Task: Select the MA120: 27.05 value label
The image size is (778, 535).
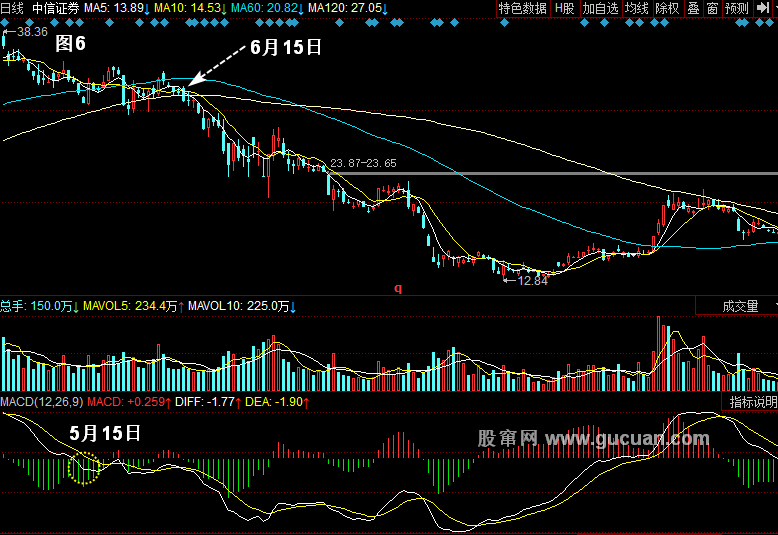Action: [x=348, y=8]
